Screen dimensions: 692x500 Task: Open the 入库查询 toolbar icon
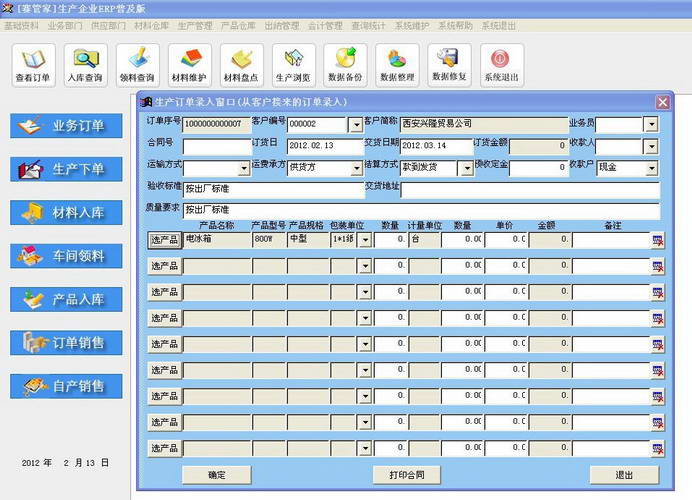click(85, 65)
